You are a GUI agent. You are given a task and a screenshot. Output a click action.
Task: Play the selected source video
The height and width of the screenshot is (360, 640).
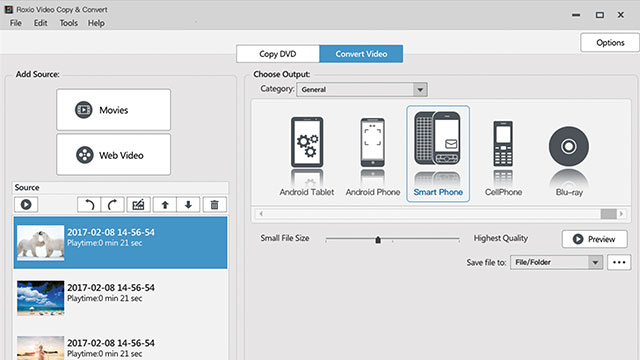[26, 204]
